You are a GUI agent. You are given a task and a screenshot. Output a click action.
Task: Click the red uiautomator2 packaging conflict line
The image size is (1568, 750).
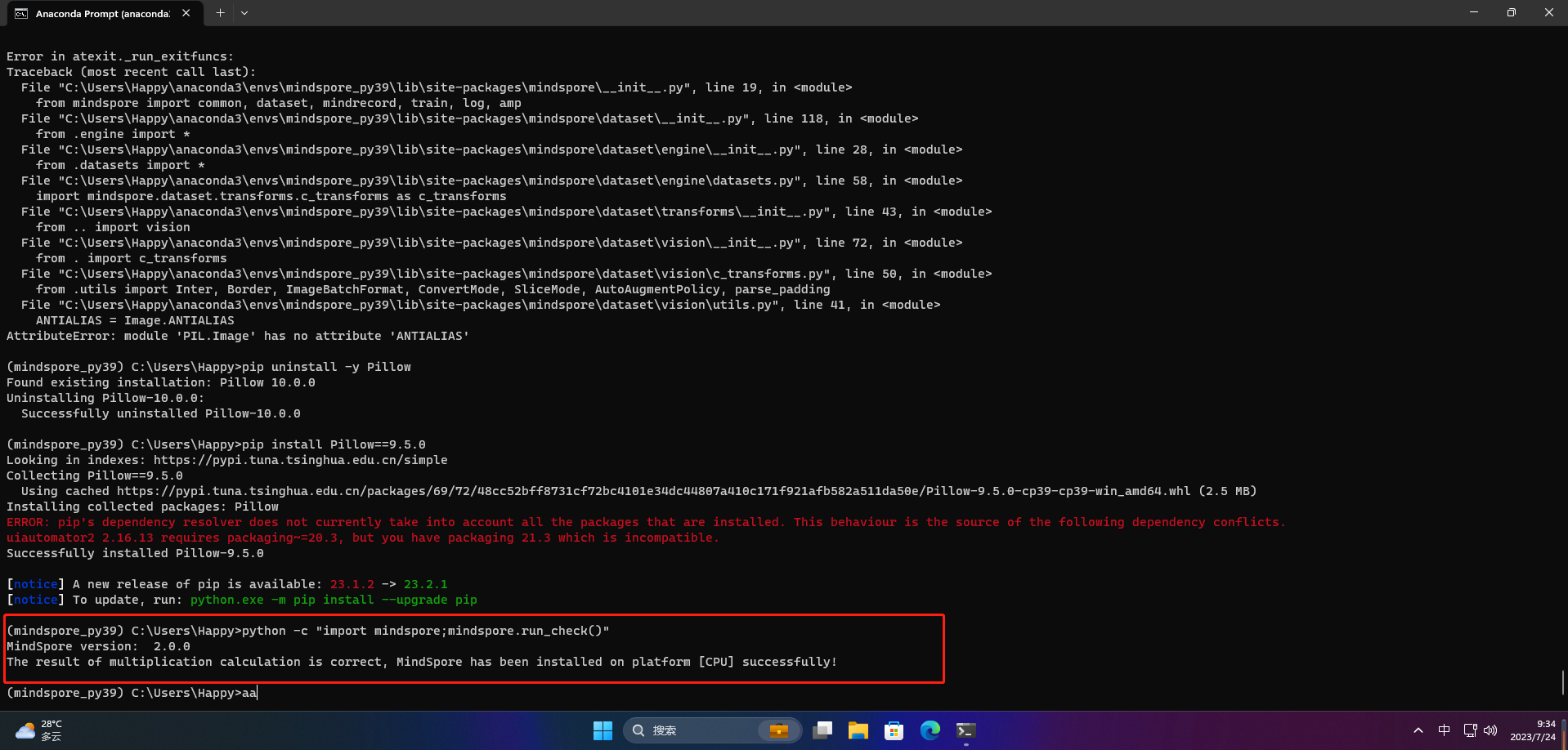pyautogui.click(x=363, y=538)
